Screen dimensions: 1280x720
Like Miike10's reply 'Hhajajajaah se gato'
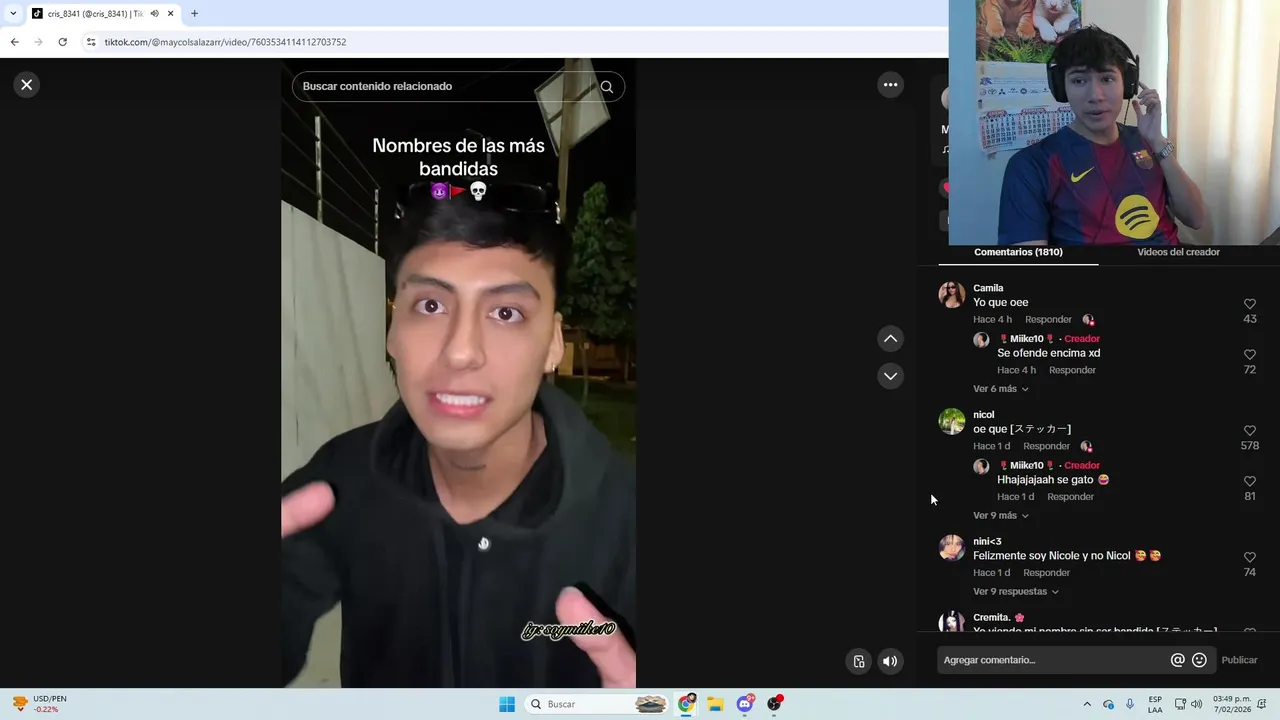coord(1249,482)
